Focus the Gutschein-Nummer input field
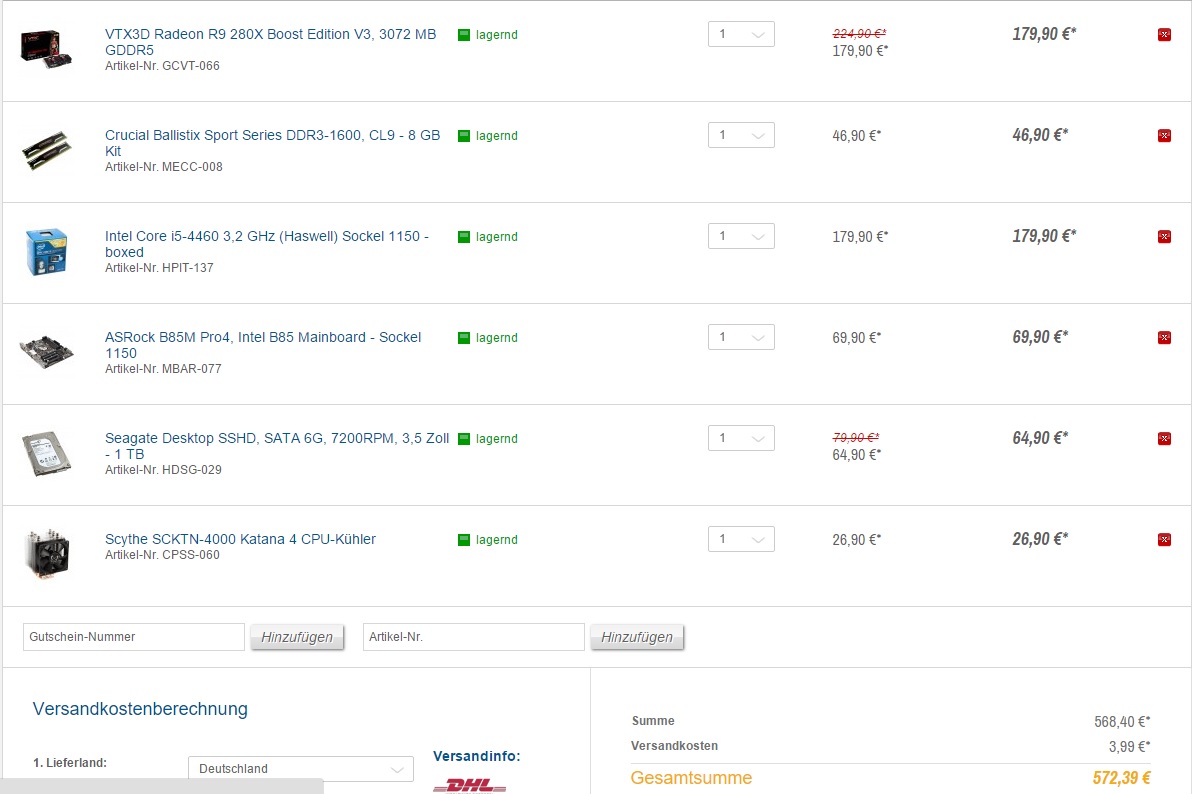Image resolution: width=1192 pixels, height=794 pixels. click(x=134, y=637)
